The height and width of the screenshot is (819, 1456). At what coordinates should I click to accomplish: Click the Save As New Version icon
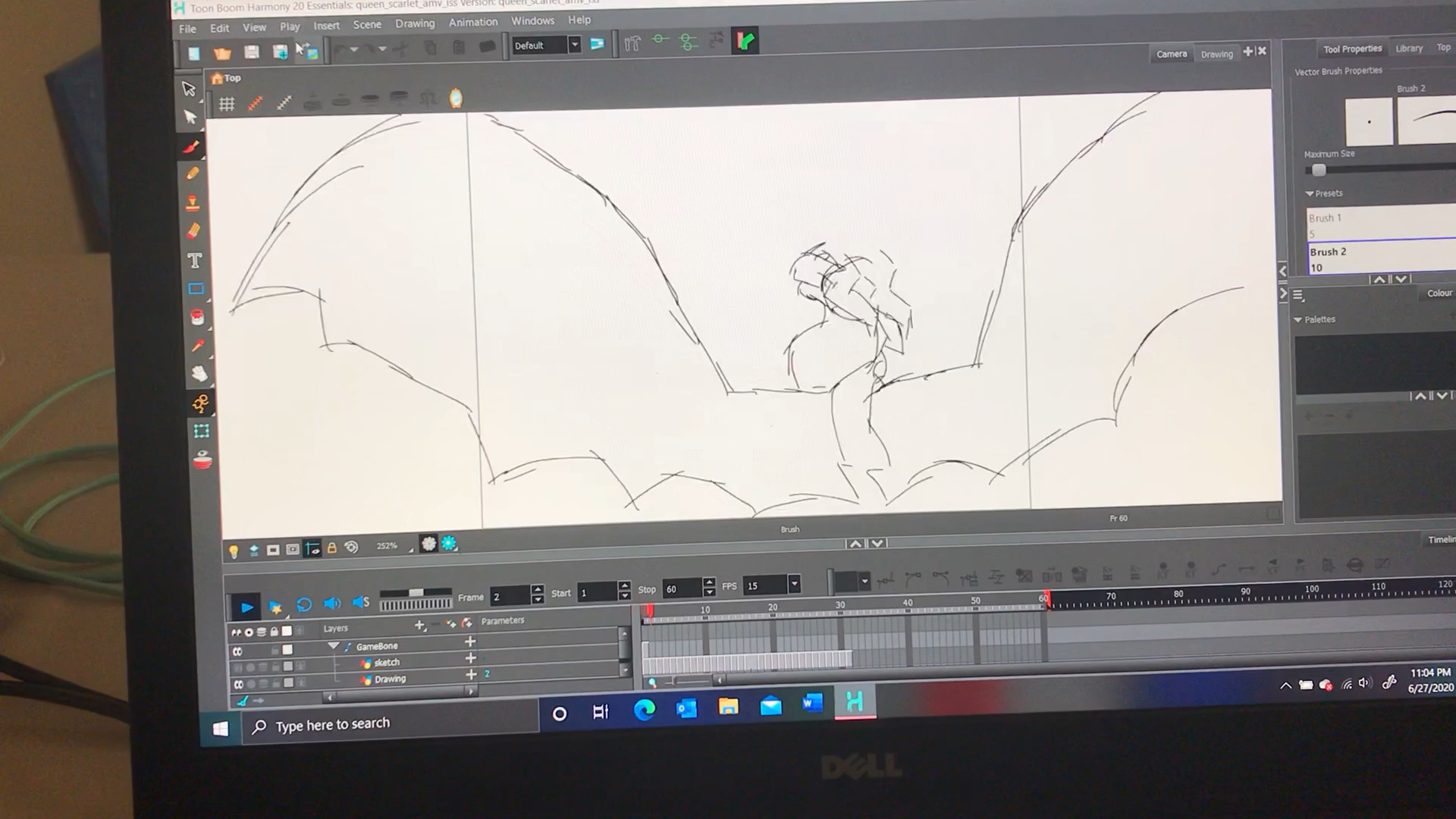click(x=280, y=51)
